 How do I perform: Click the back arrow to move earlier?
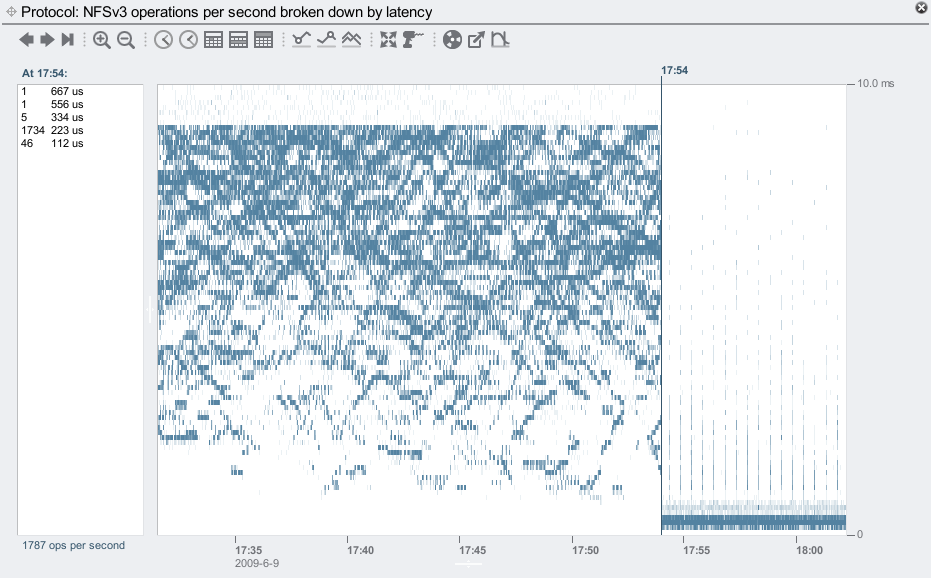click(26, 40)
